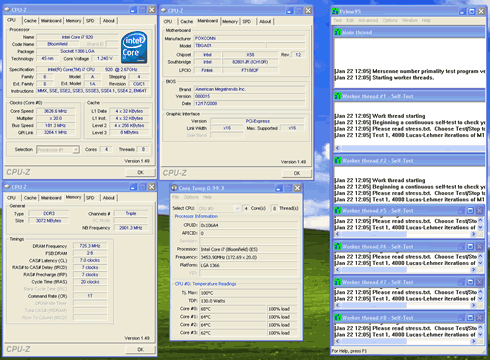Viewport: 490px width, 360px height.
Task: Click the DRAM Frequency value 725.3 MHz
Action: tap(90, 246)
